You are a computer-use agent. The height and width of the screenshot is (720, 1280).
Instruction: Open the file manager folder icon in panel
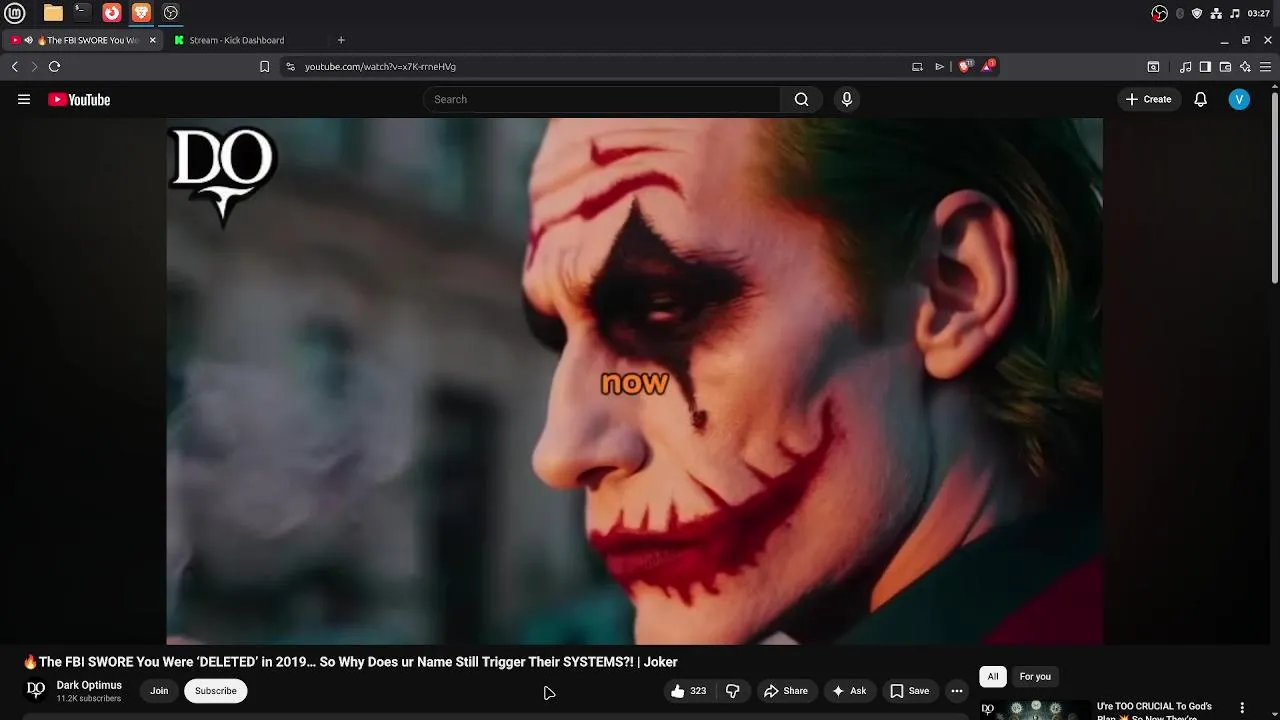[53, 13]
